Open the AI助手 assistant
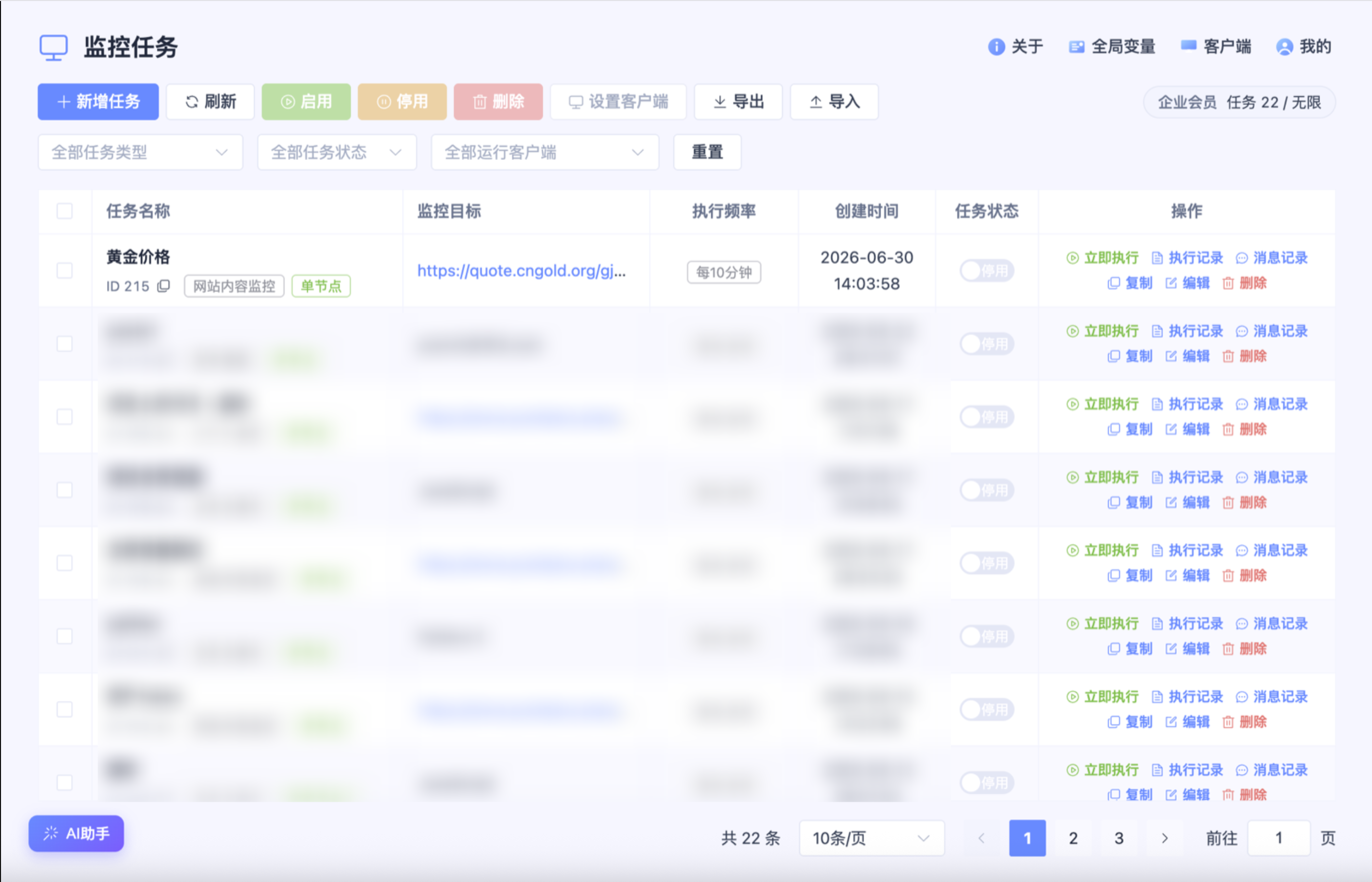1372x882 pixels. [76, 834]
